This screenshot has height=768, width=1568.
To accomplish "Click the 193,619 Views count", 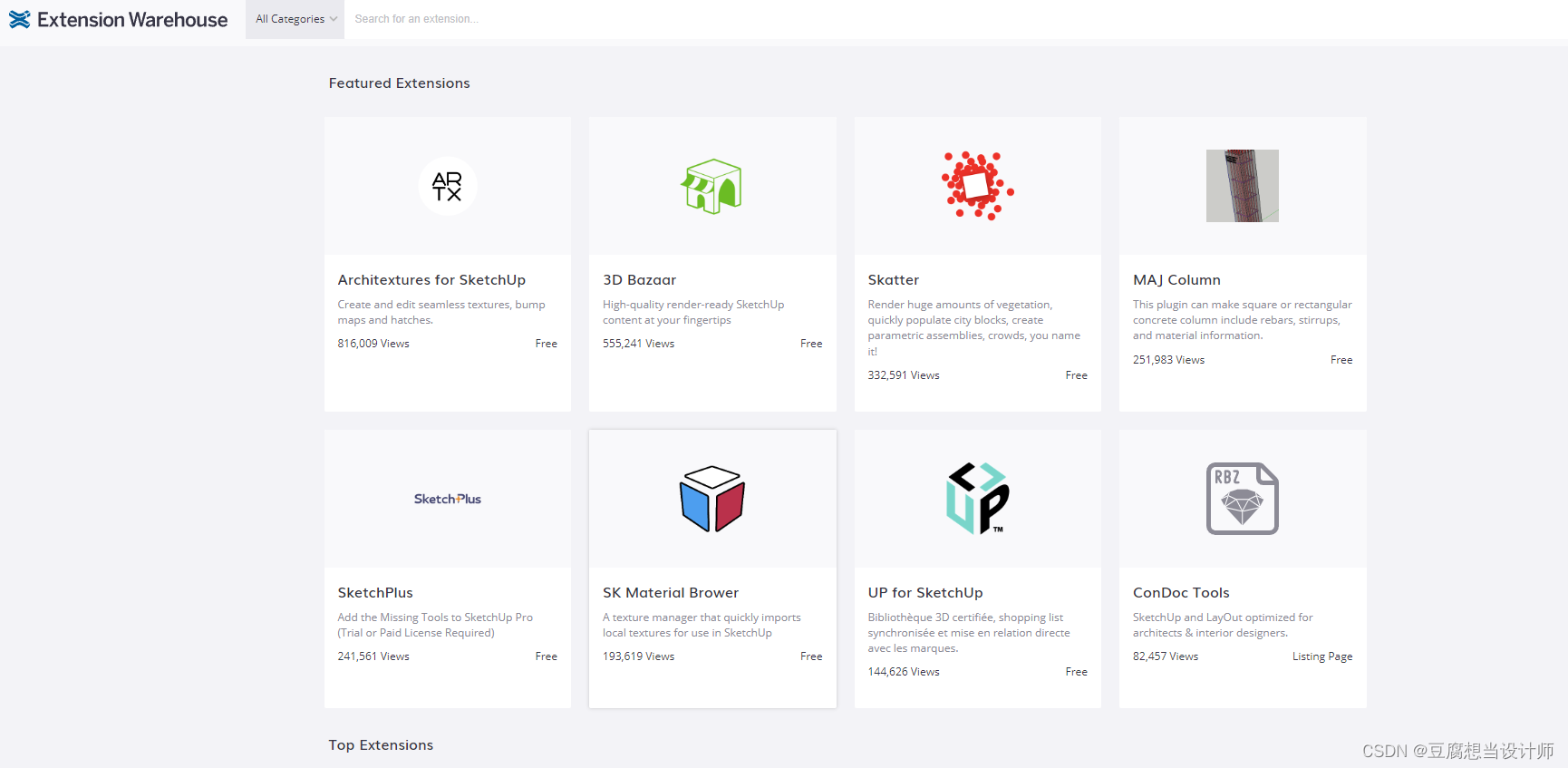I will tap(639, 656).
